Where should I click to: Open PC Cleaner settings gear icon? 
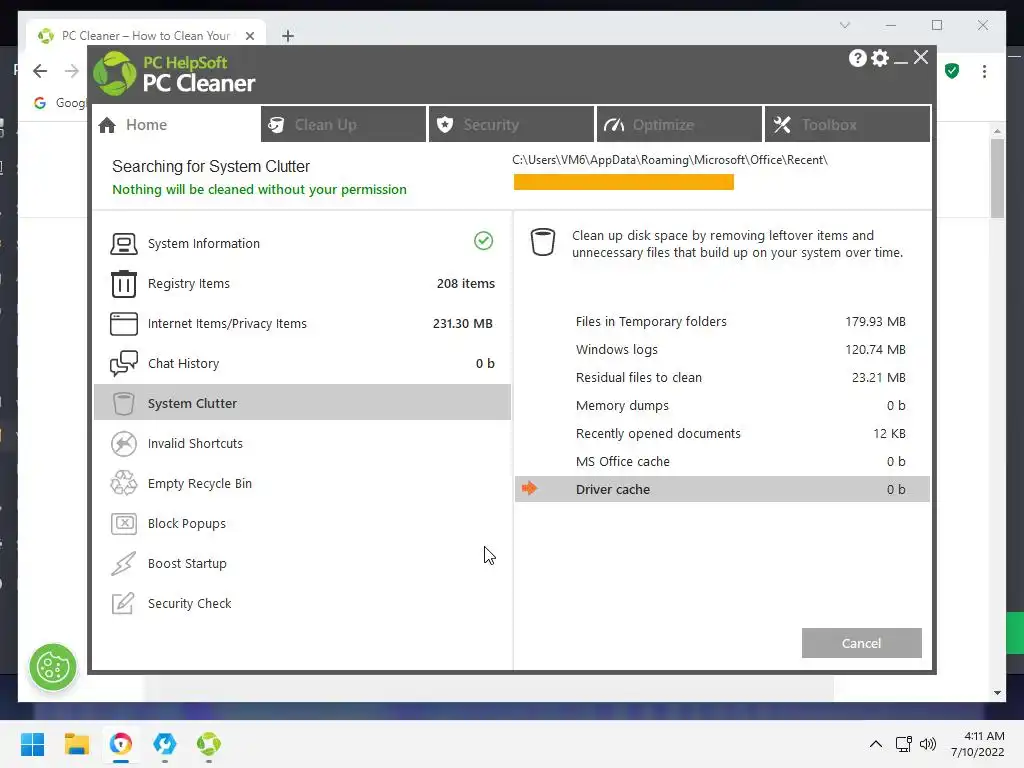[880, 58]
